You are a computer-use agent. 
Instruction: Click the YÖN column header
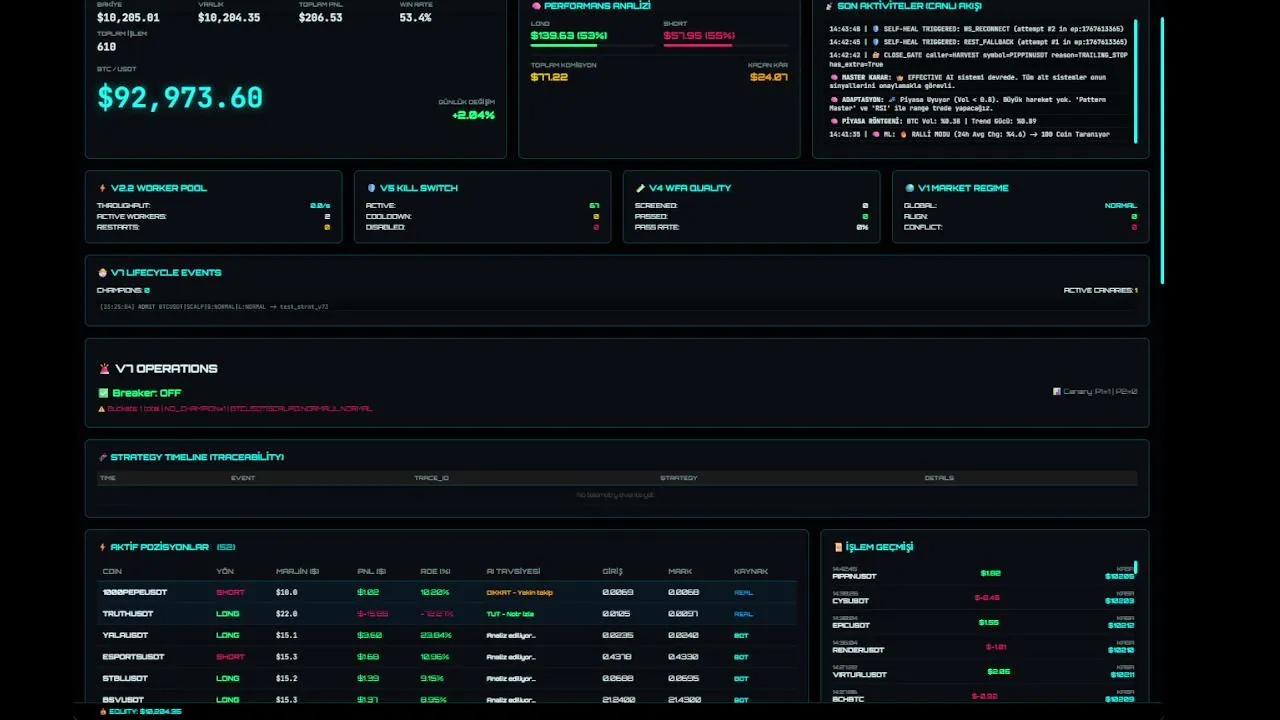[x=225, y=571]
